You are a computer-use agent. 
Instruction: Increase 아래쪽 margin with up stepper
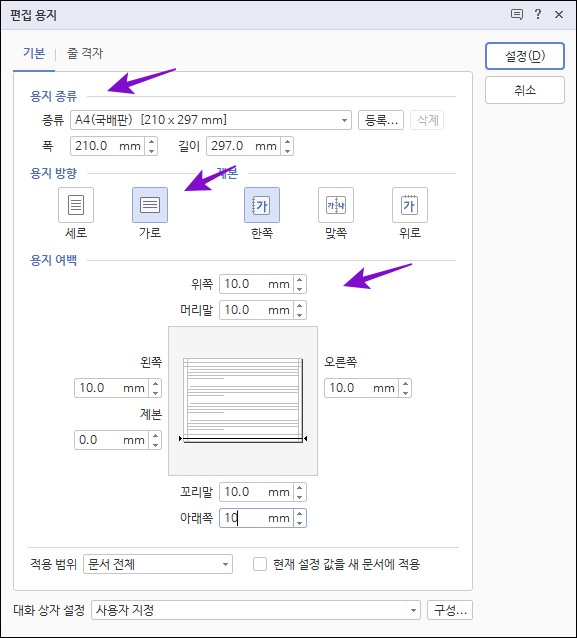click(300, 514)
